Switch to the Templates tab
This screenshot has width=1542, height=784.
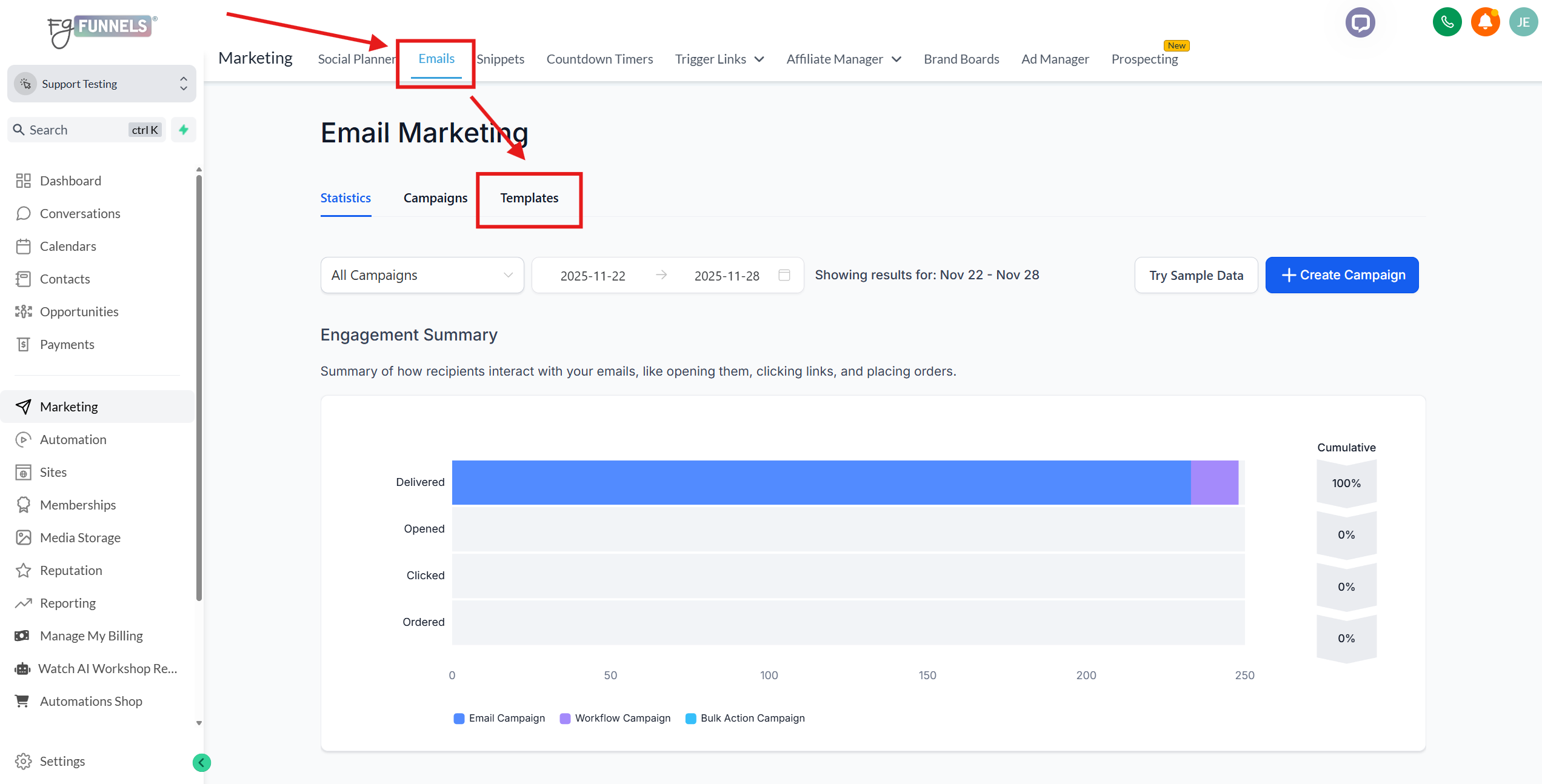coord(529,198)
